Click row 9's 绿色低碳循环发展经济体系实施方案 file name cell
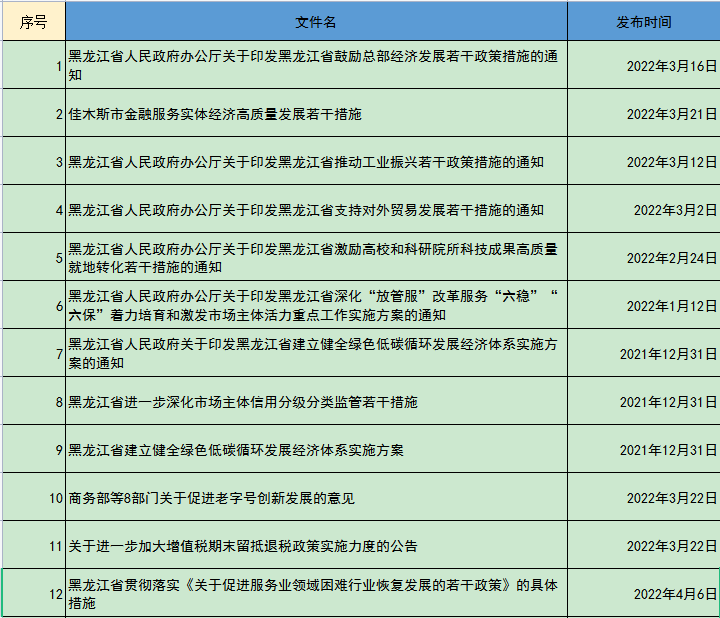720x618 pixels. (x=316, y=450)
